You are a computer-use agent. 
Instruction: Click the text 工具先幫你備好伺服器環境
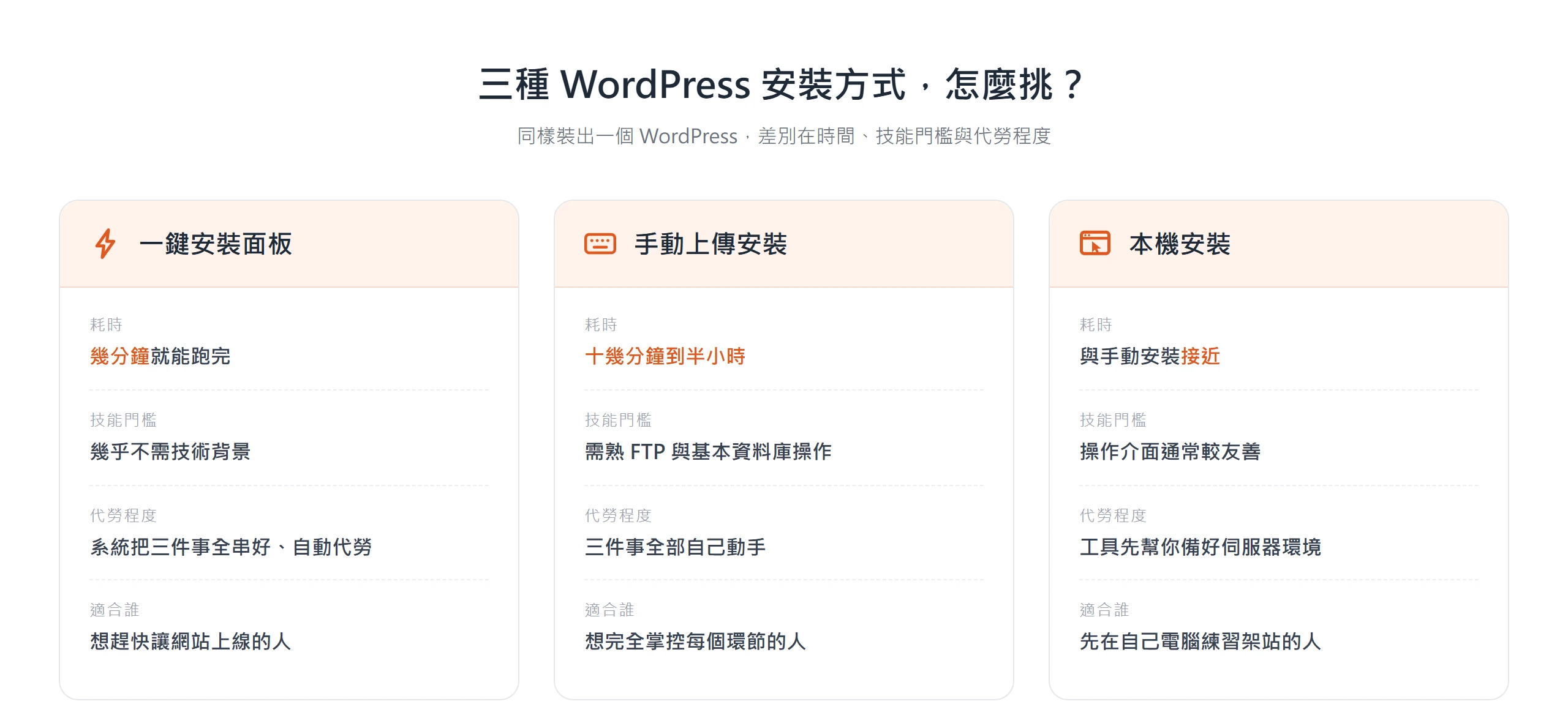[1200, 547]
